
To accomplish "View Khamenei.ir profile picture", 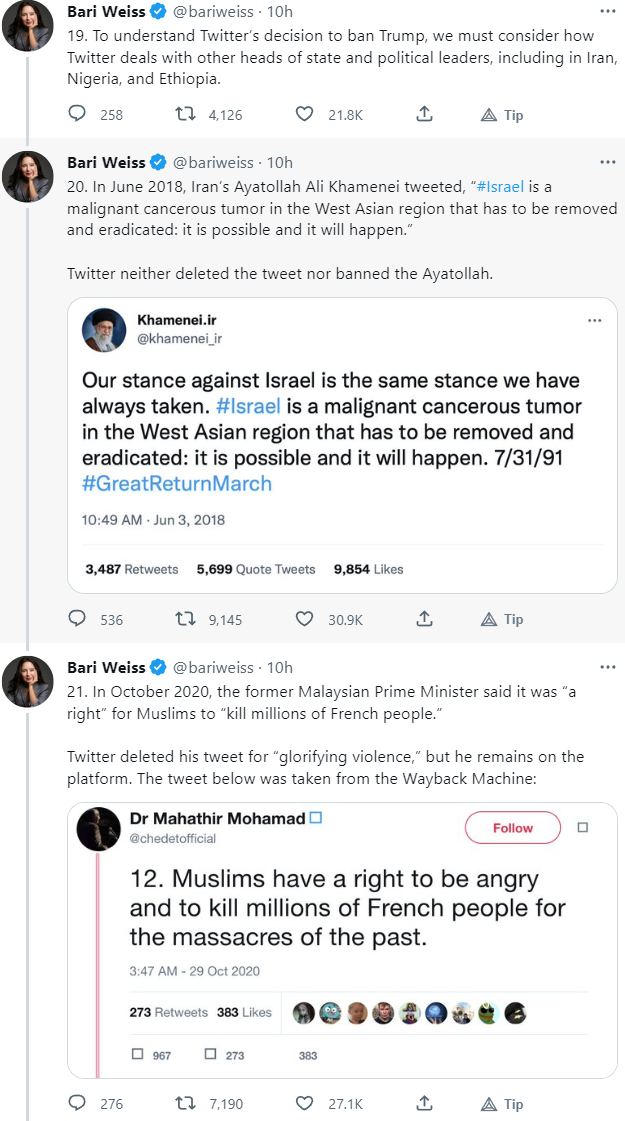I will click(103, 330).
